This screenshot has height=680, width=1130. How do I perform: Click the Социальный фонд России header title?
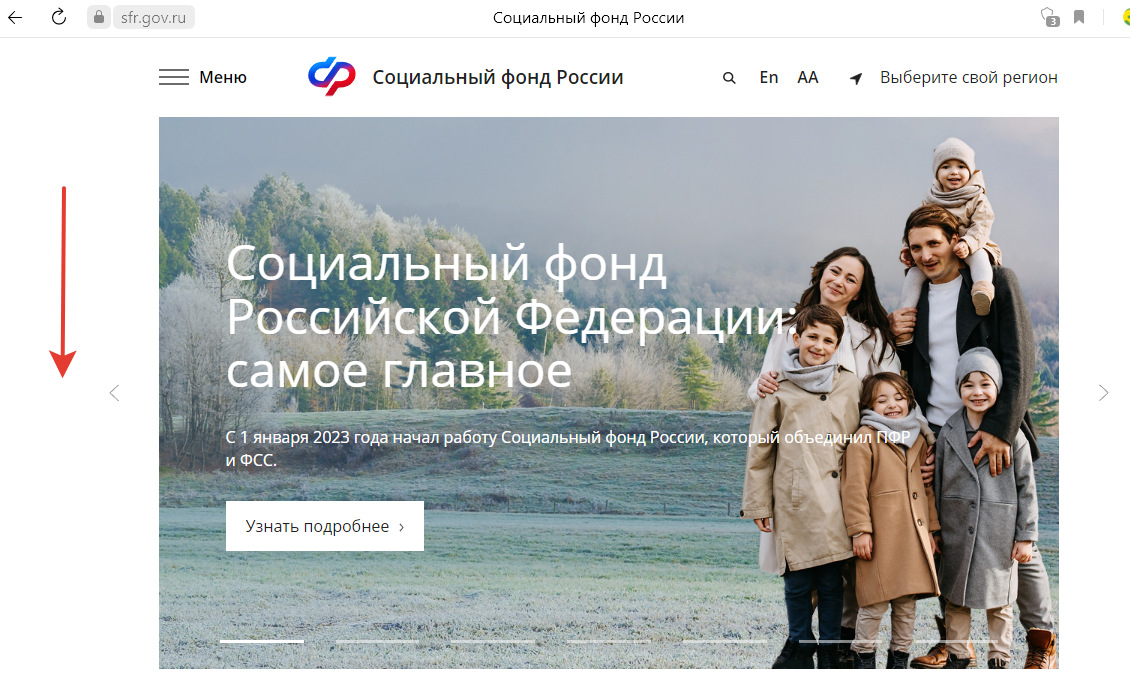498,77
